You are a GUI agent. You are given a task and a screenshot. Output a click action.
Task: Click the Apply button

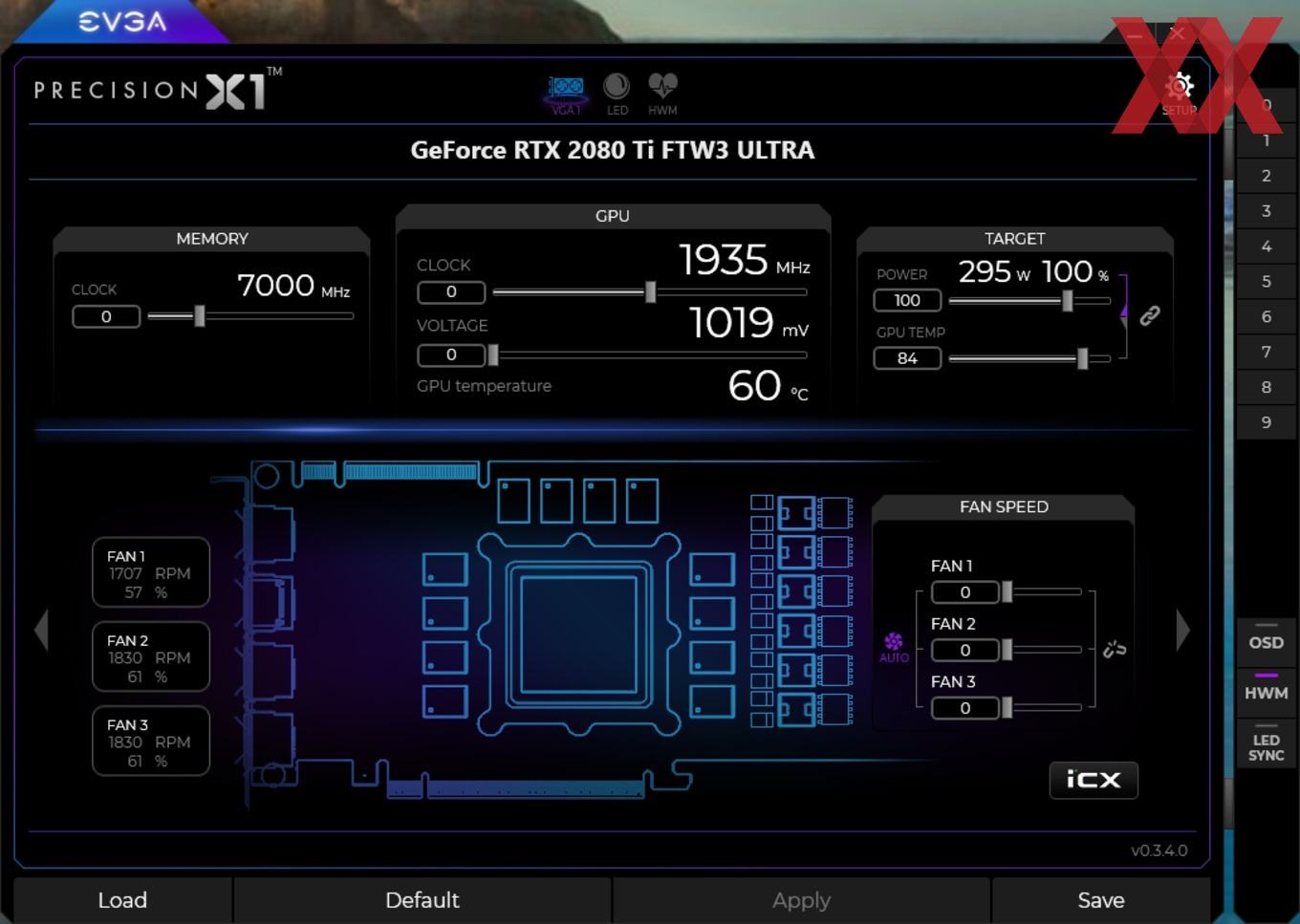801,900
